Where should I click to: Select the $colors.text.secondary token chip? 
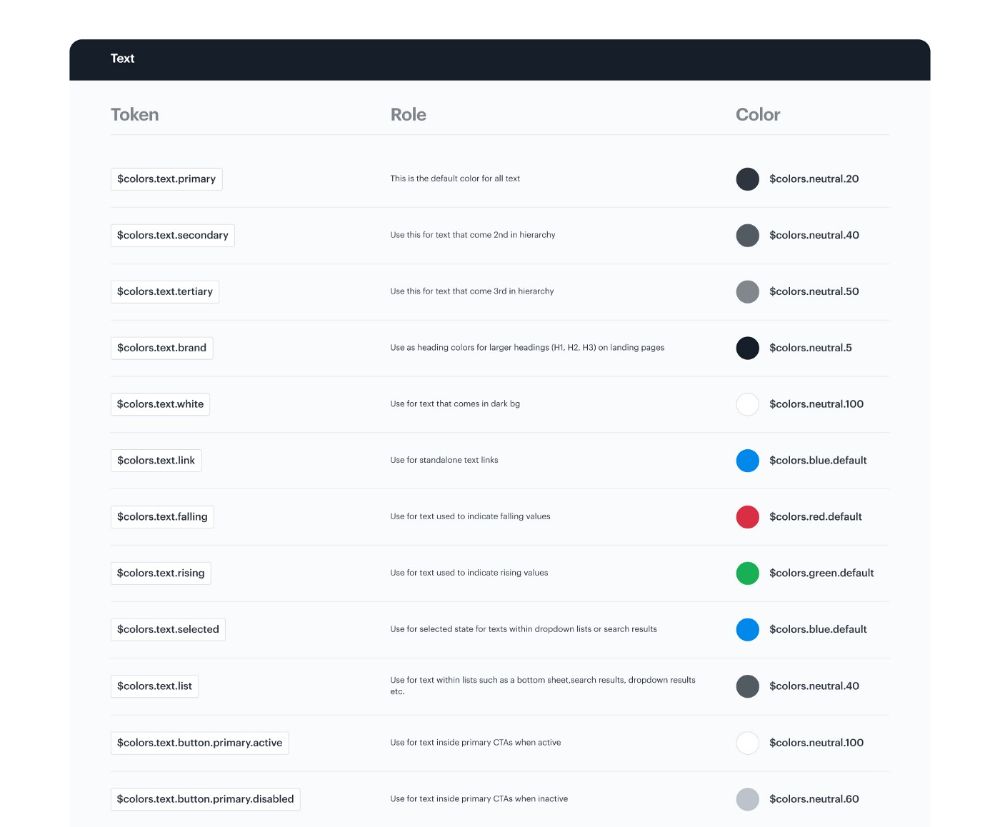172,235
